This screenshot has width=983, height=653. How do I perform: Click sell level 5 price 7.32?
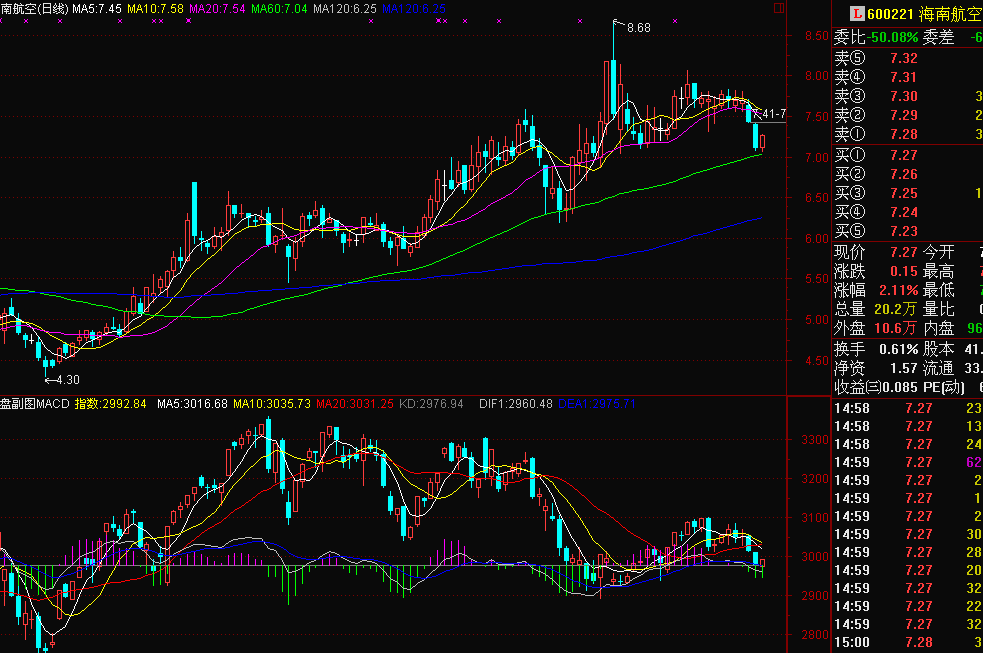[903, 58]
